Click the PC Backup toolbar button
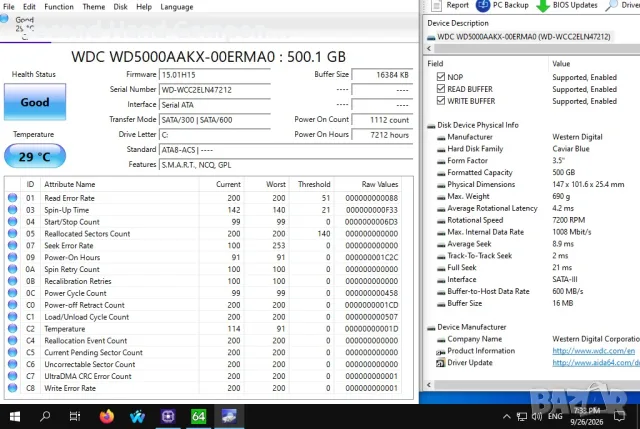The height and width of the screenshot is (429, 640). (x=502, y=5)
